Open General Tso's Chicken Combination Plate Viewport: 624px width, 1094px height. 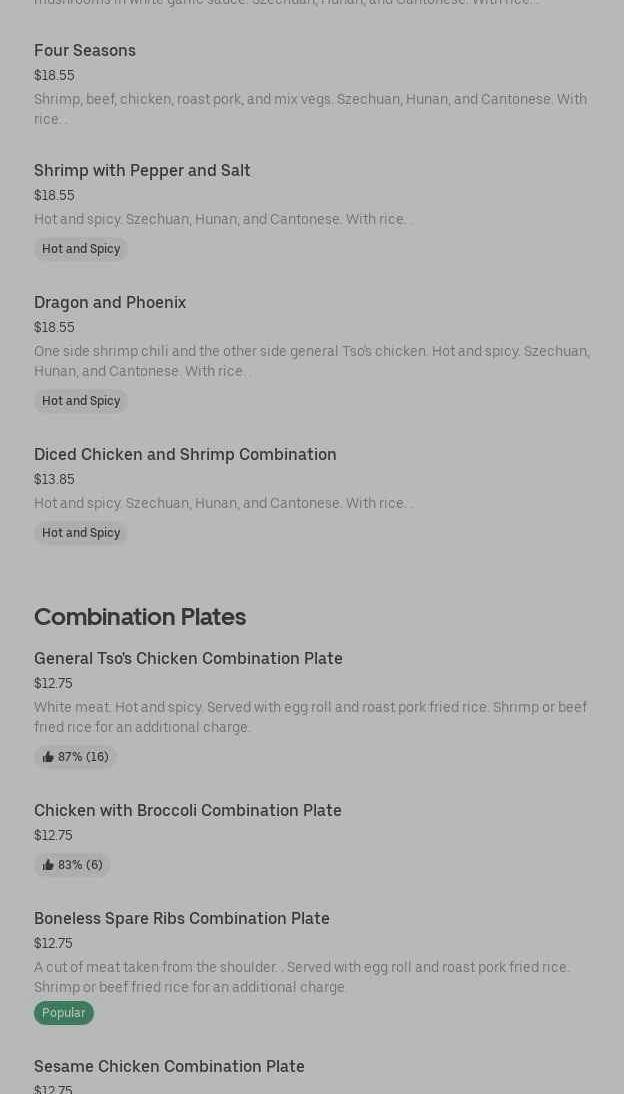(x=188, y=658)
